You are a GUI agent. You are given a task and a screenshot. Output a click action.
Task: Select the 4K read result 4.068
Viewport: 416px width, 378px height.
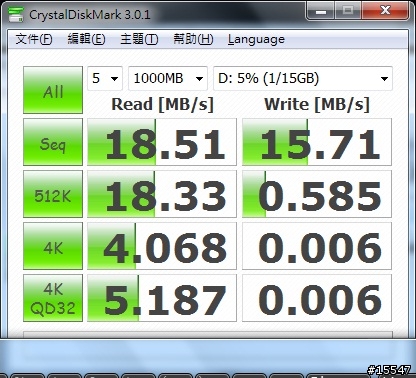[x=162, y=246]
